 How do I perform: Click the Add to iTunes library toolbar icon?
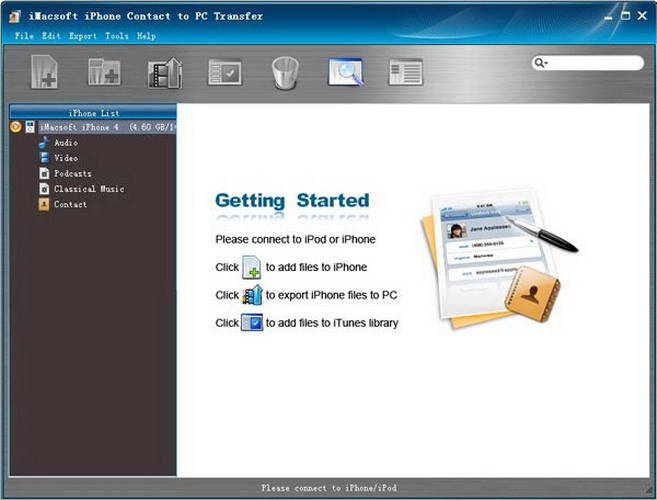click(x=225, y=72)
